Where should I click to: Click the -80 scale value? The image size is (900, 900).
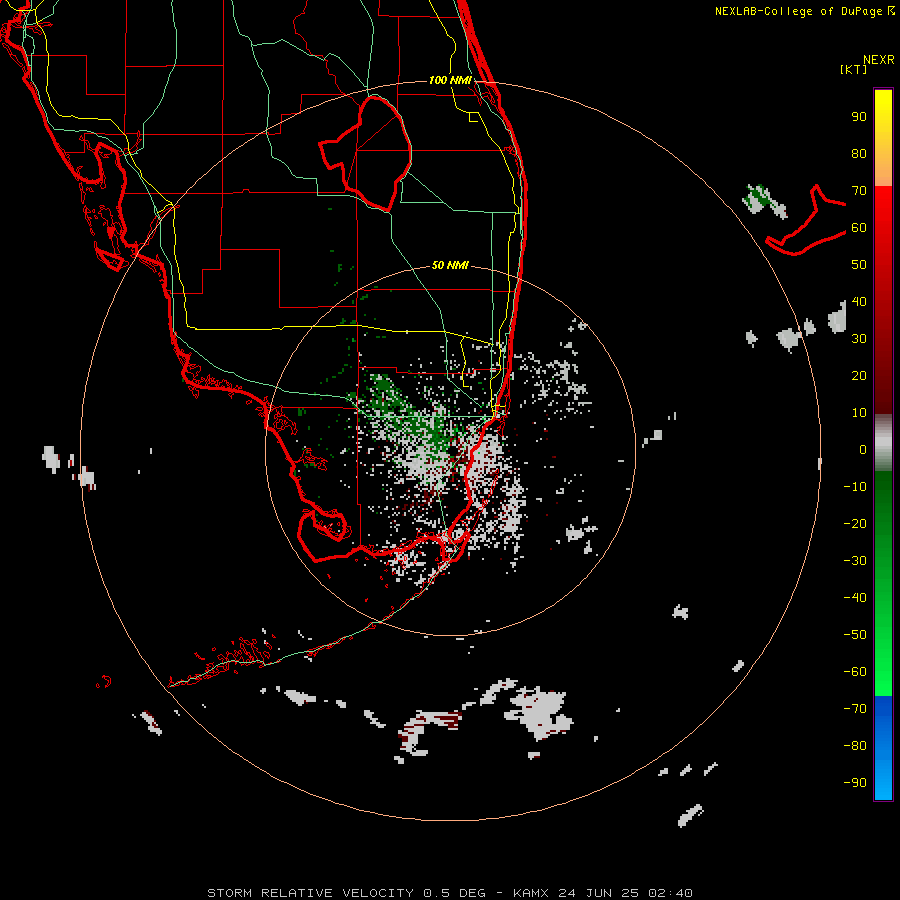click(x=855, y=746)
